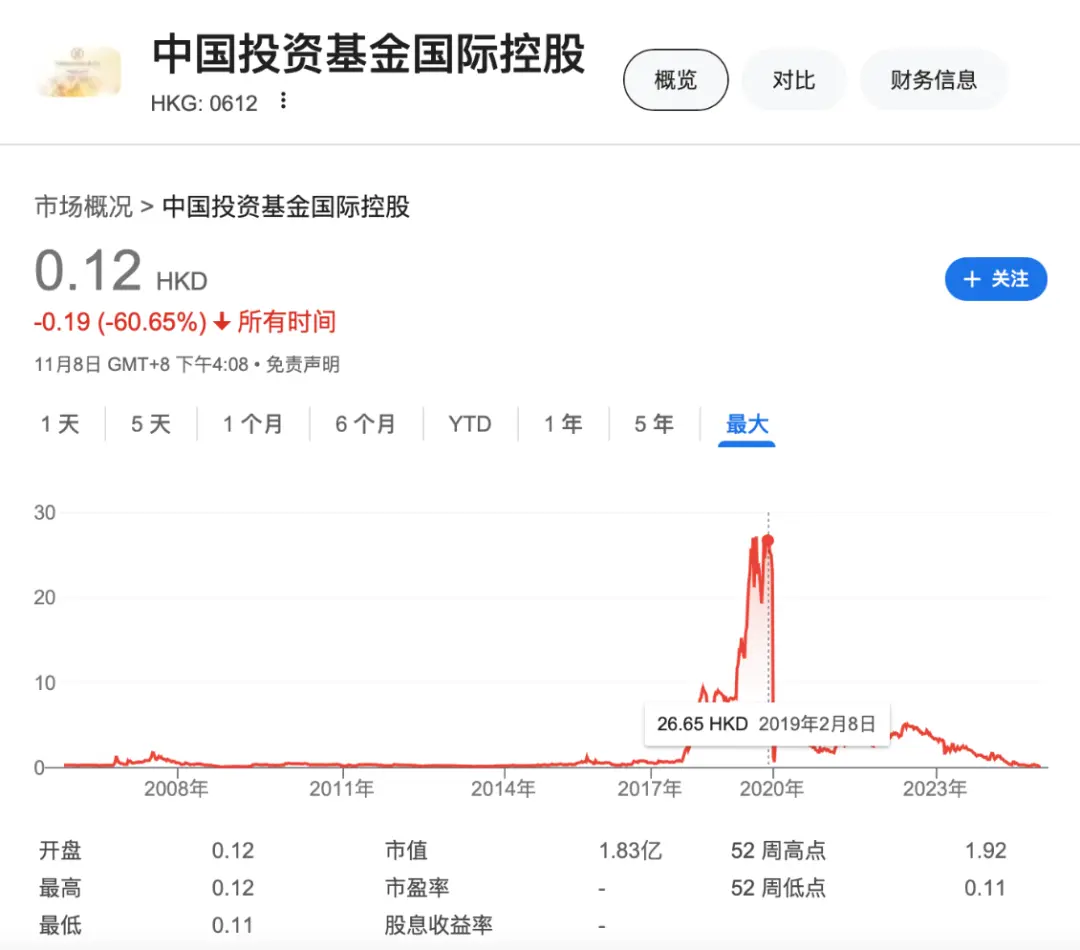Show the YTD chart range
This screenshot has width=1080, height=950.
pos(470,424)
